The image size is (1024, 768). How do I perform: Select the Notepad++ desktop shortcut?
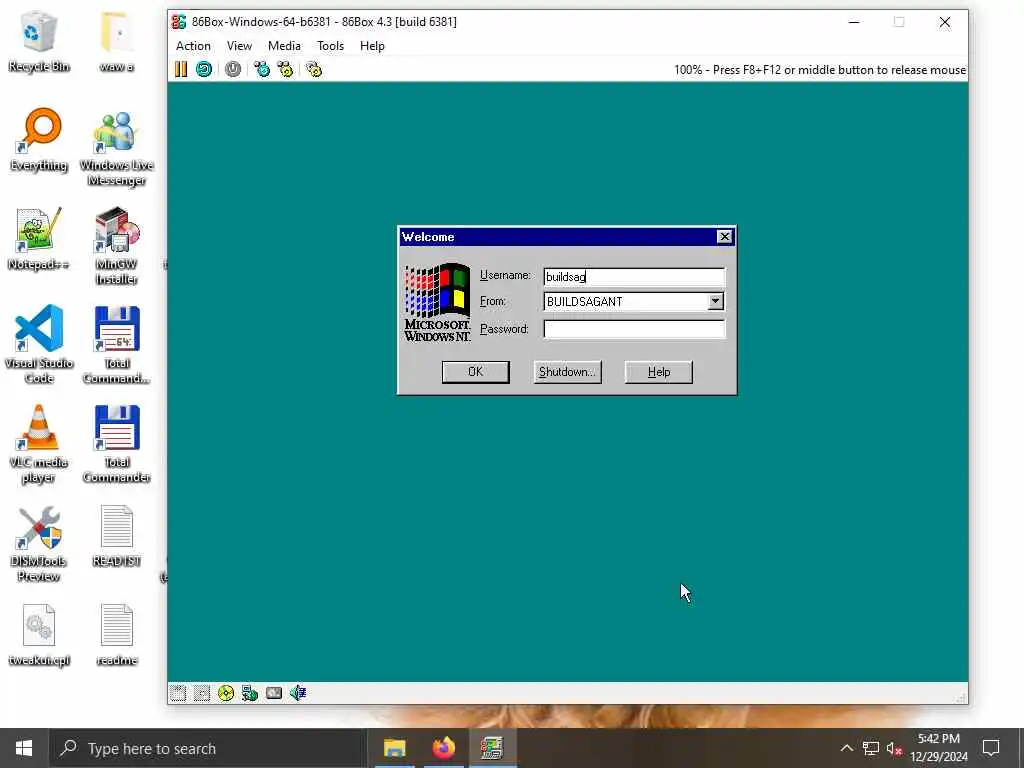coord(39,238)
